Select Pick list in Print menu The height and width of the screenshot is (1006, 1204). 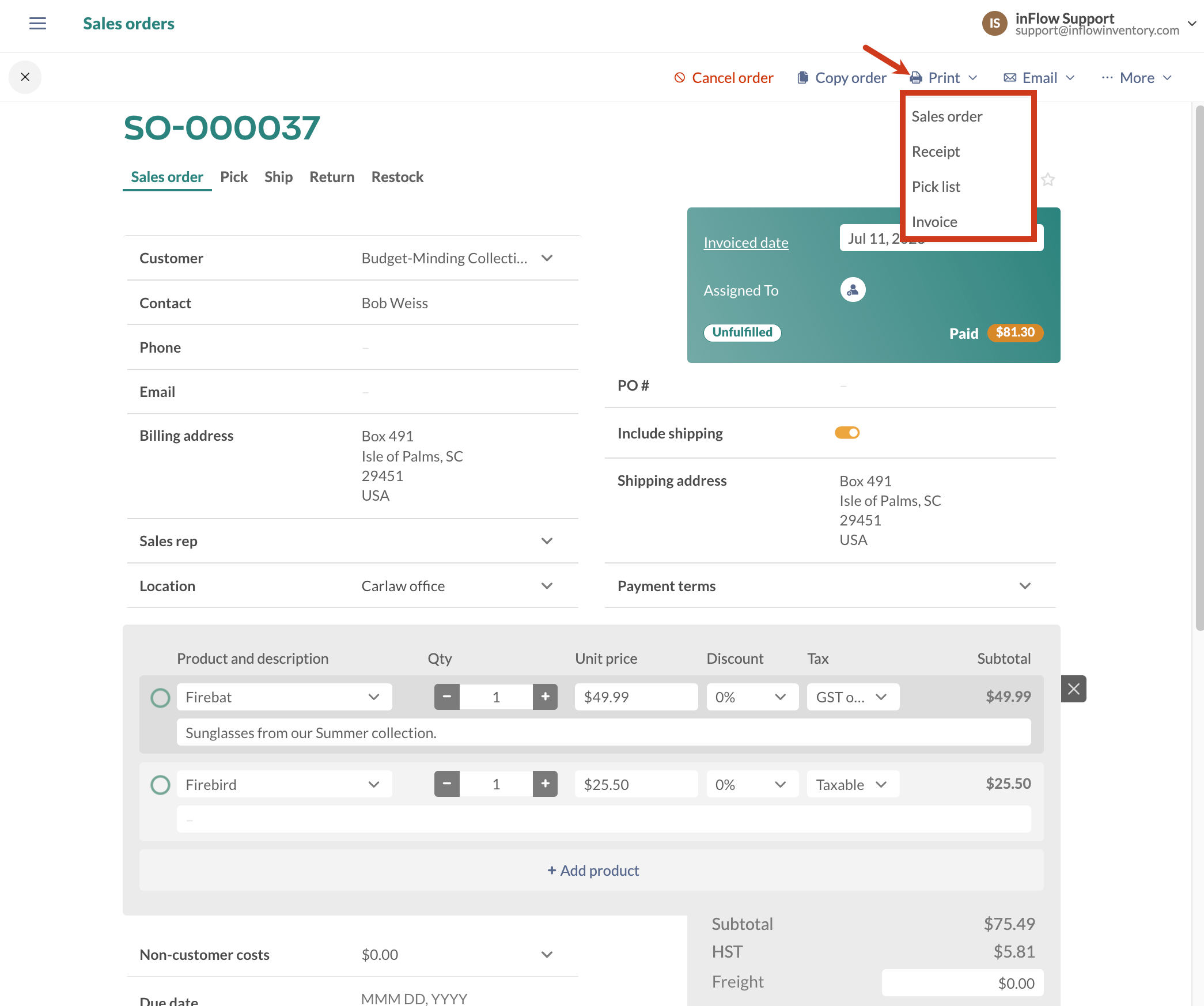936,187
